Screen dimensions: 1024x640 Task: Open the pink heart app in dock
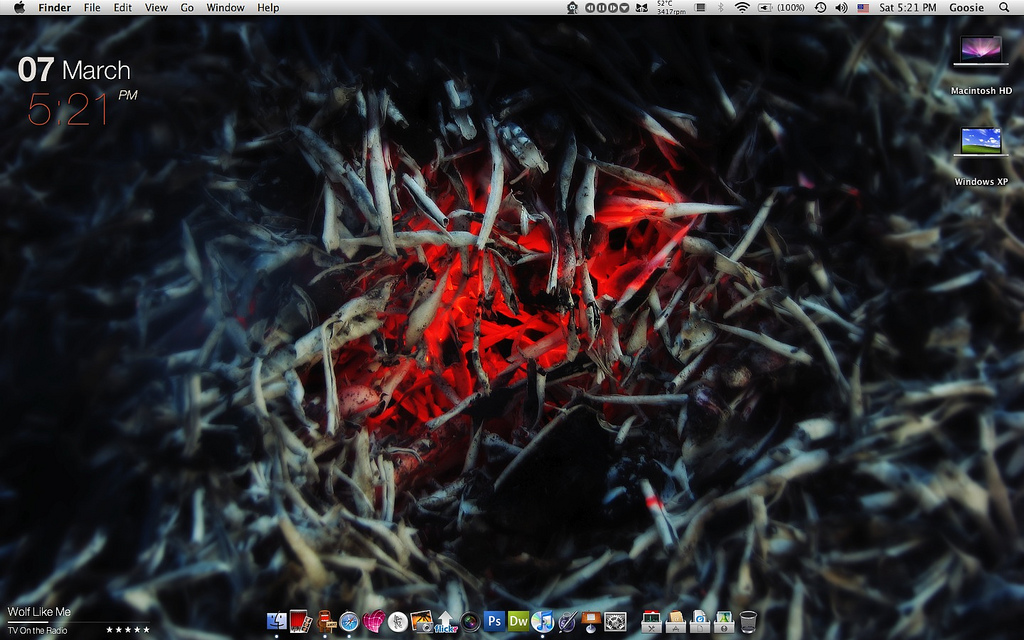(374, 621)
